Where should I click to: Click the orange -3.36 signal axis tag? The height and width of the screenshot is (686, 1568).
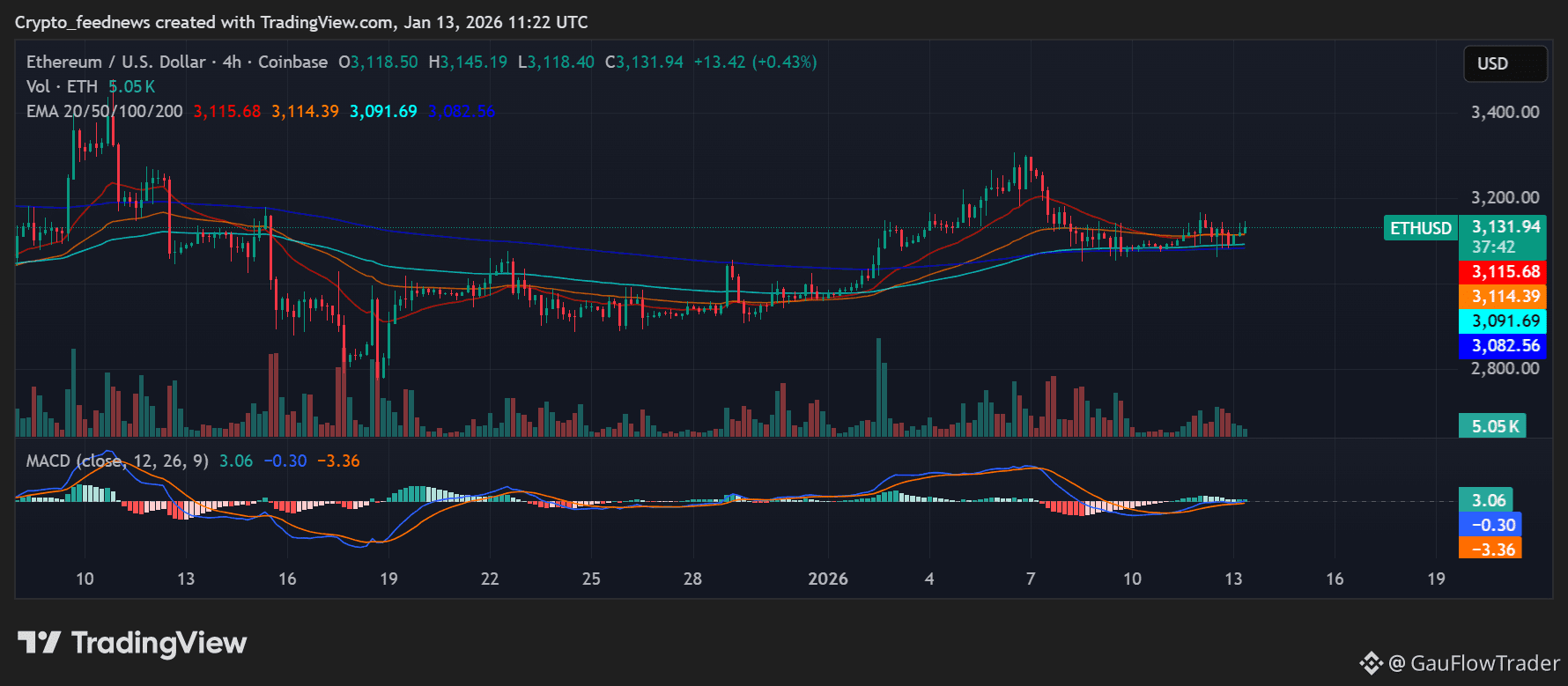coord(1491,550)
